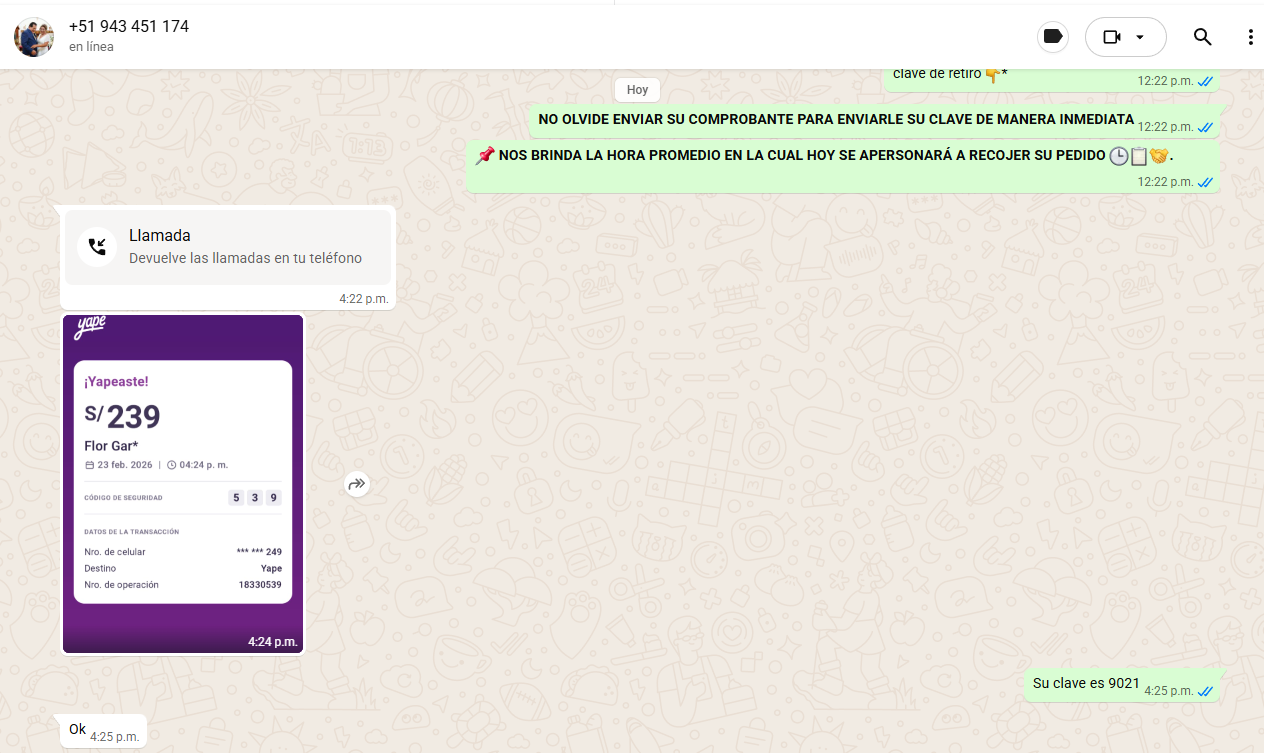The height and width of the screenshot is (753, 1264).
Task: Click the label tag icon in header
Action: (1052, 37)
